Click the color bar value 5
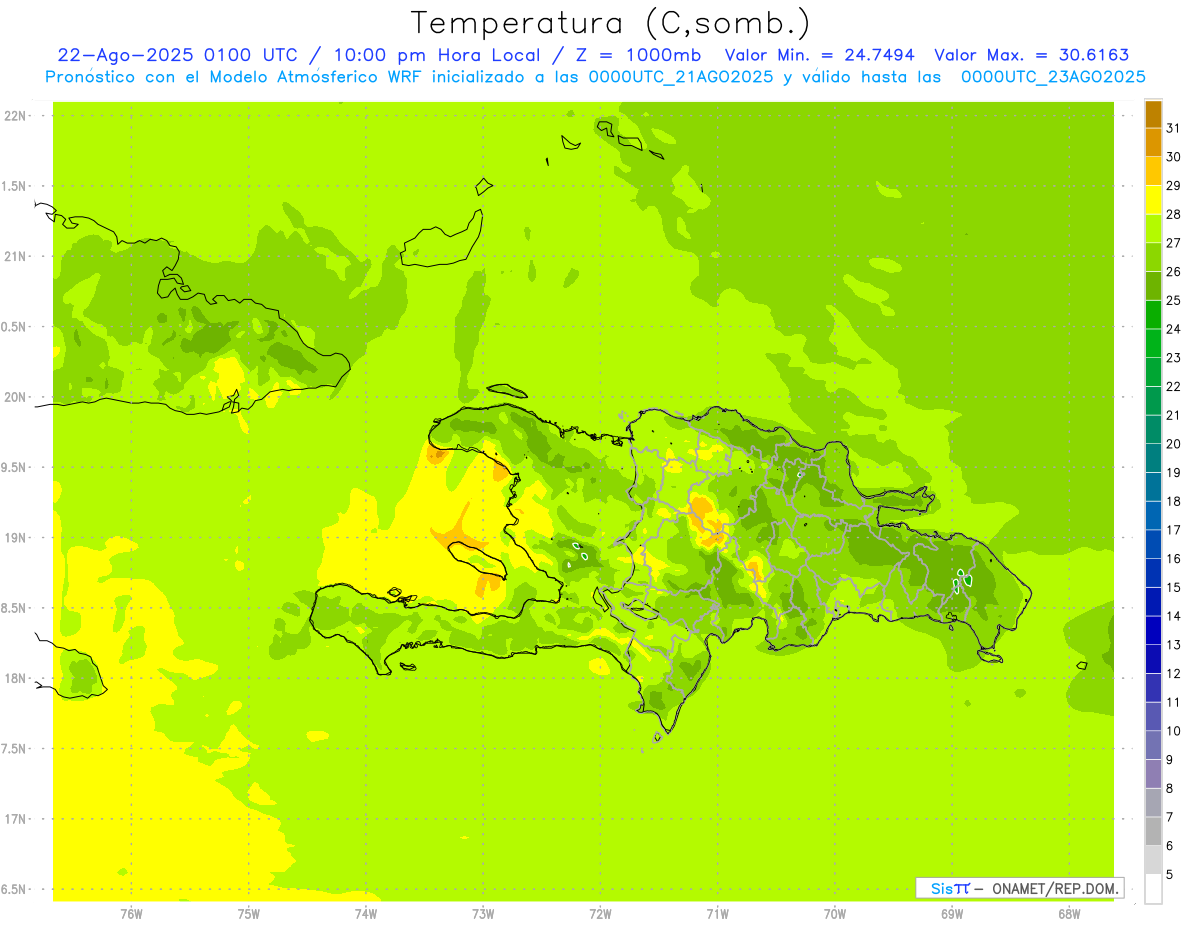The height and width of the screenshot is (927, 1200). click(1170, 874)
